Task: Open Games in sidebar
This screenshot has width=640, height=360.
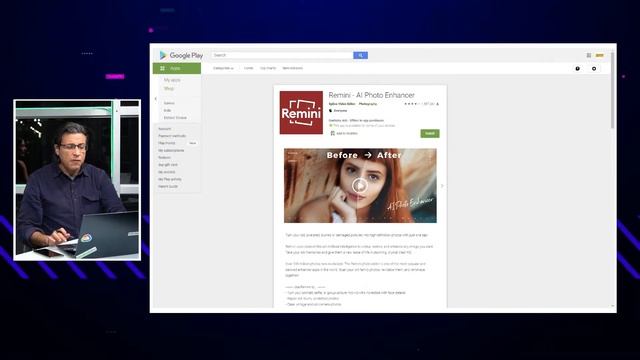Action: [x=169, y=103]
